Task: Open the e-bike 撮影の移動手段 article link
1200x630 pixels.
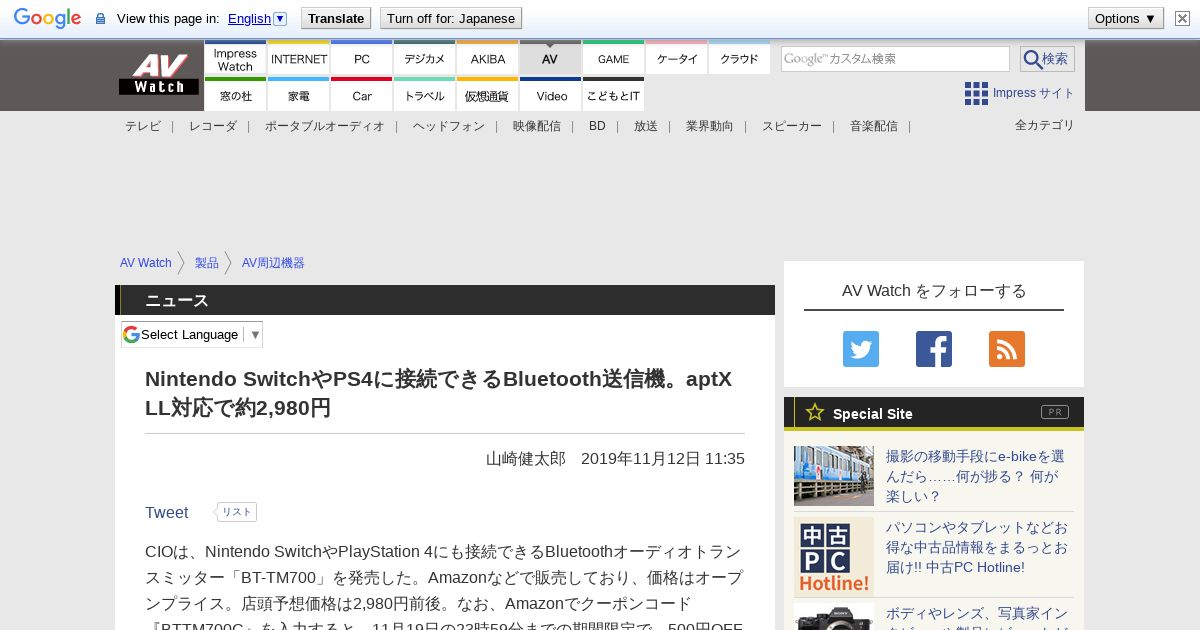Action: click(x=975, y=476)
